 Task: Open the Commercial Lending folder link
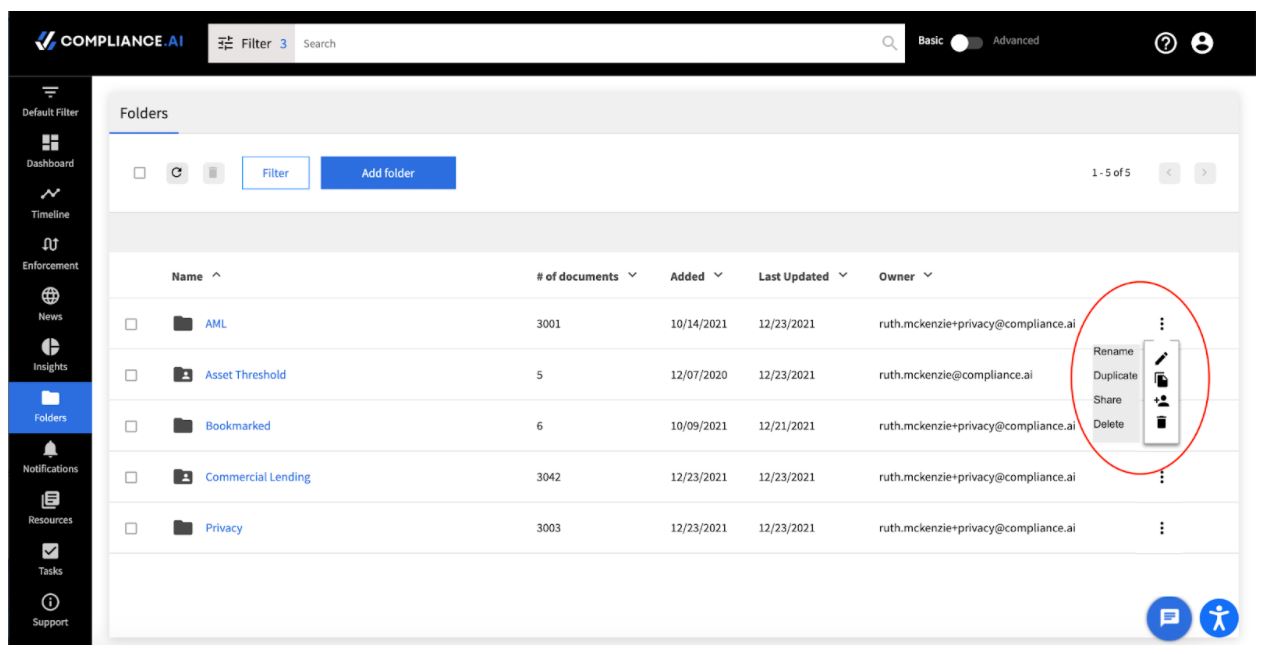258,477
